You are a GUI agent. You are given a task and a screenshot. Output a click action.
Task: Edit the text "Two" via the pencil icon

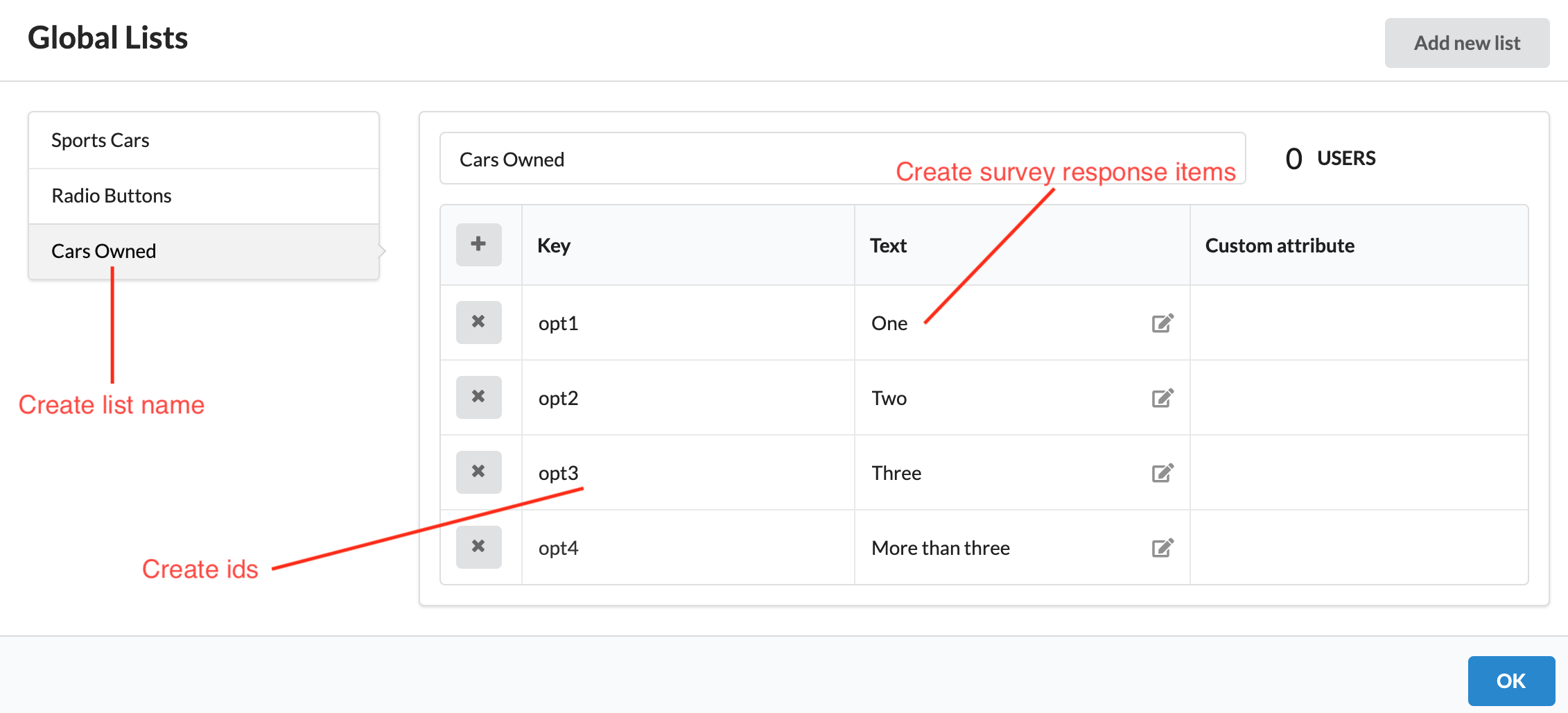point(1162,397)
